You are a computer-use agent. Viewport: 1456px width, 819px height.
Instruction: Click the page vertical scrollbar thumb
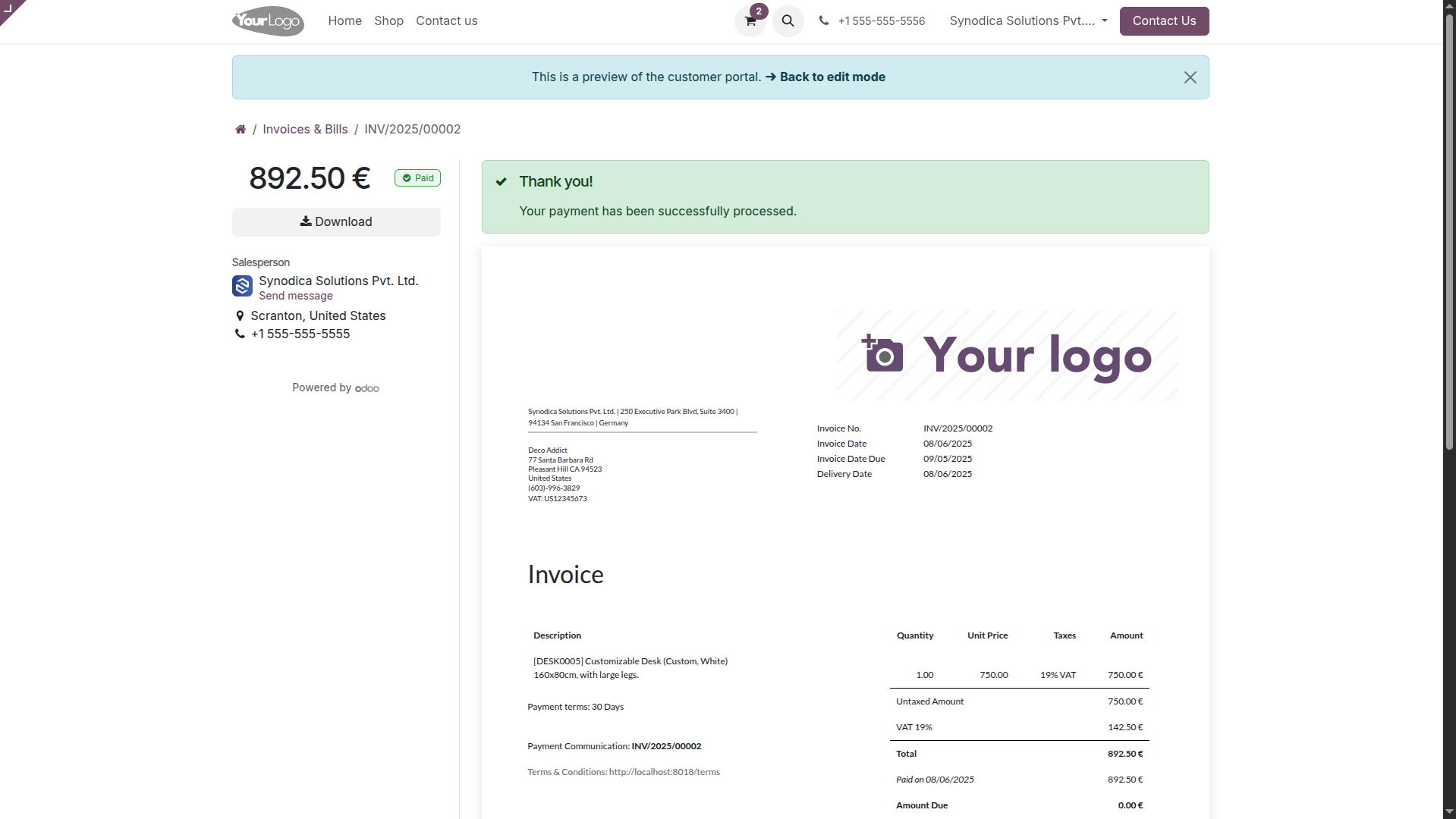coord(1449,231)
